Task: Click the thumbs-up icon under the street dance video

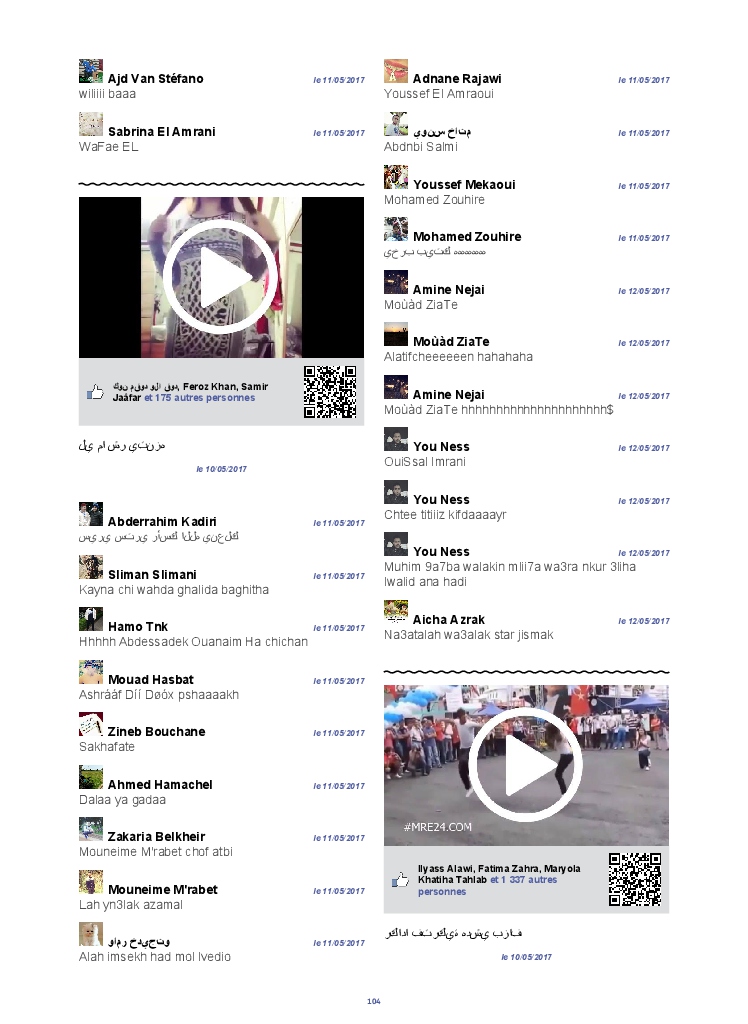Action: (x=401, y=880)
